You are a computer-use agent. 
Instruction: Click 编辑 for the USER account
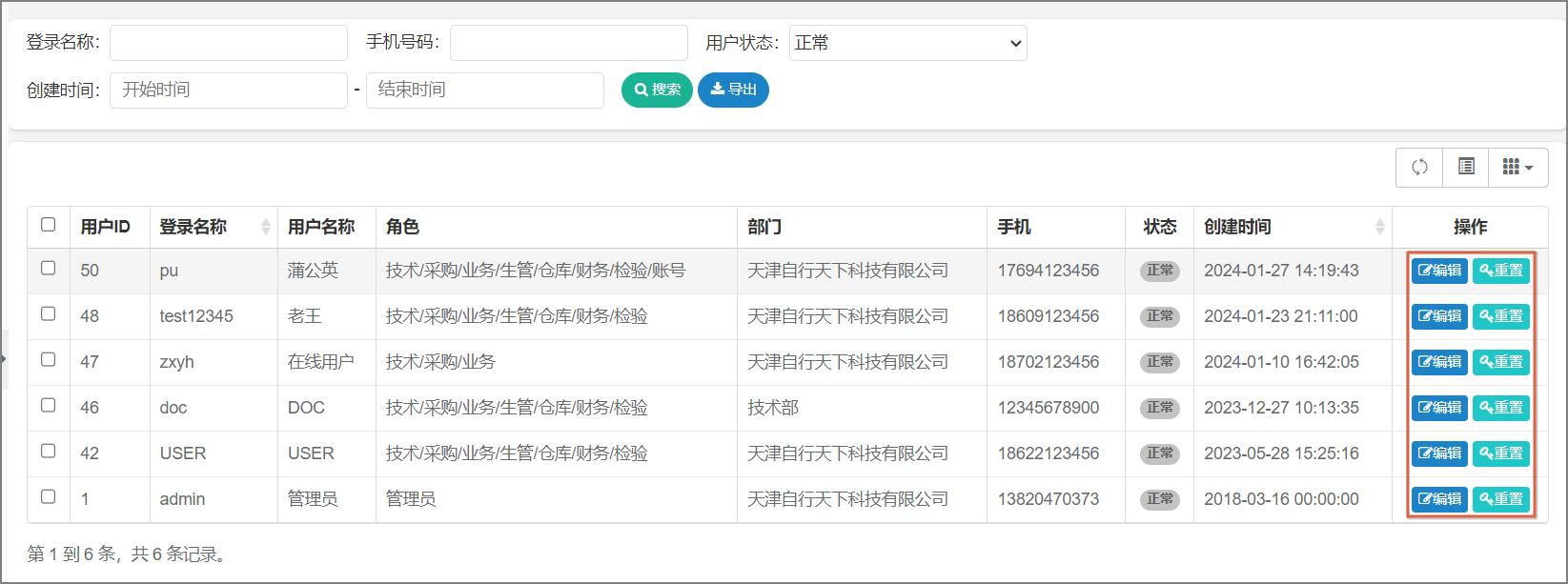click(1439, 453)
